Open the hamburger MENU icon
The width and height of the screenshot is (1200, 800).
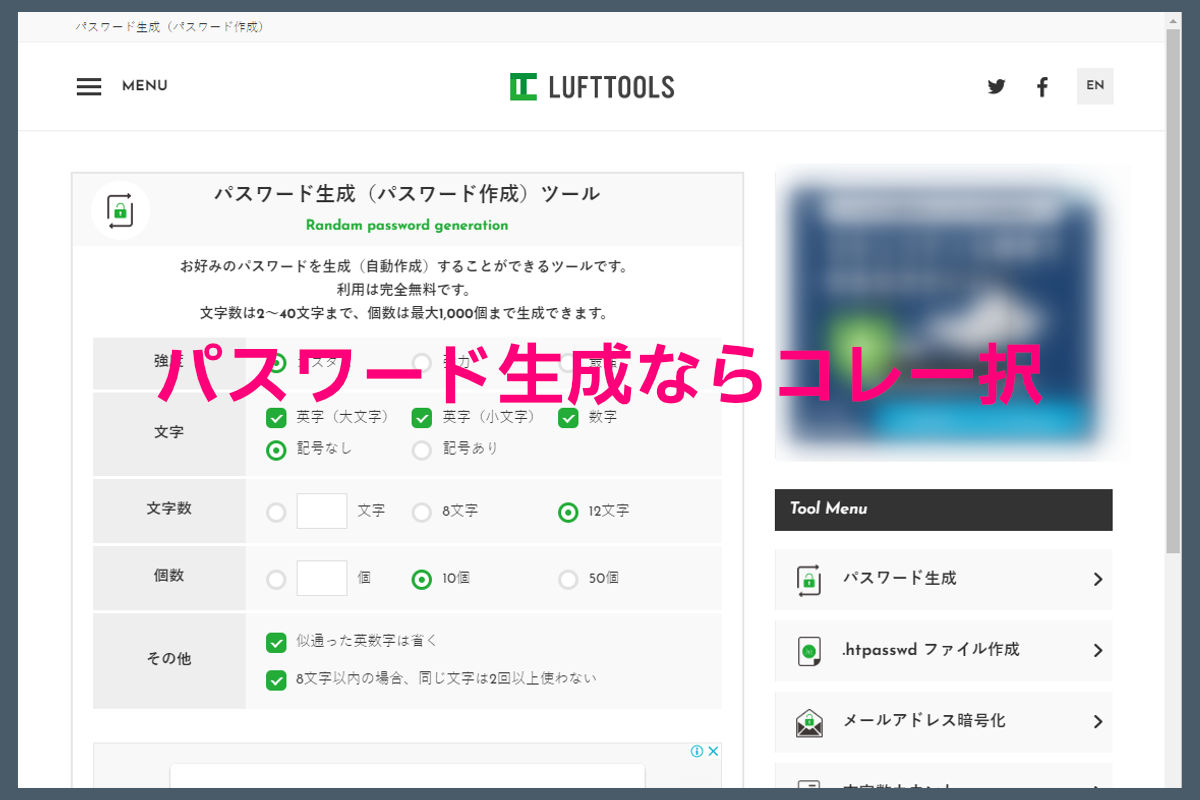[x=89, y=86]
